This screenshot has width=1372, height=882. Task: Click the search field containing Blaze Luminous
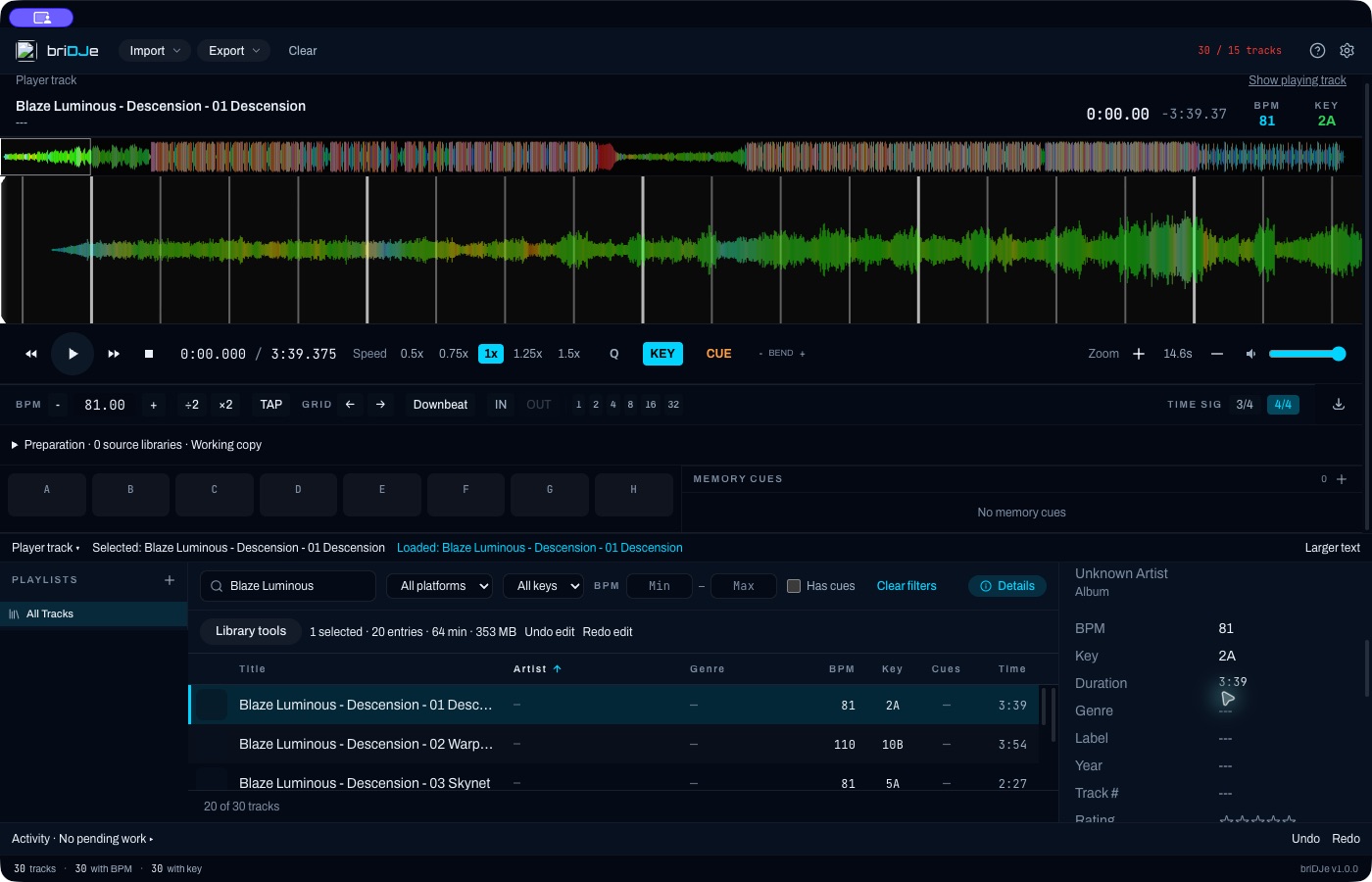pyautogui.click(x=288, y=586)
